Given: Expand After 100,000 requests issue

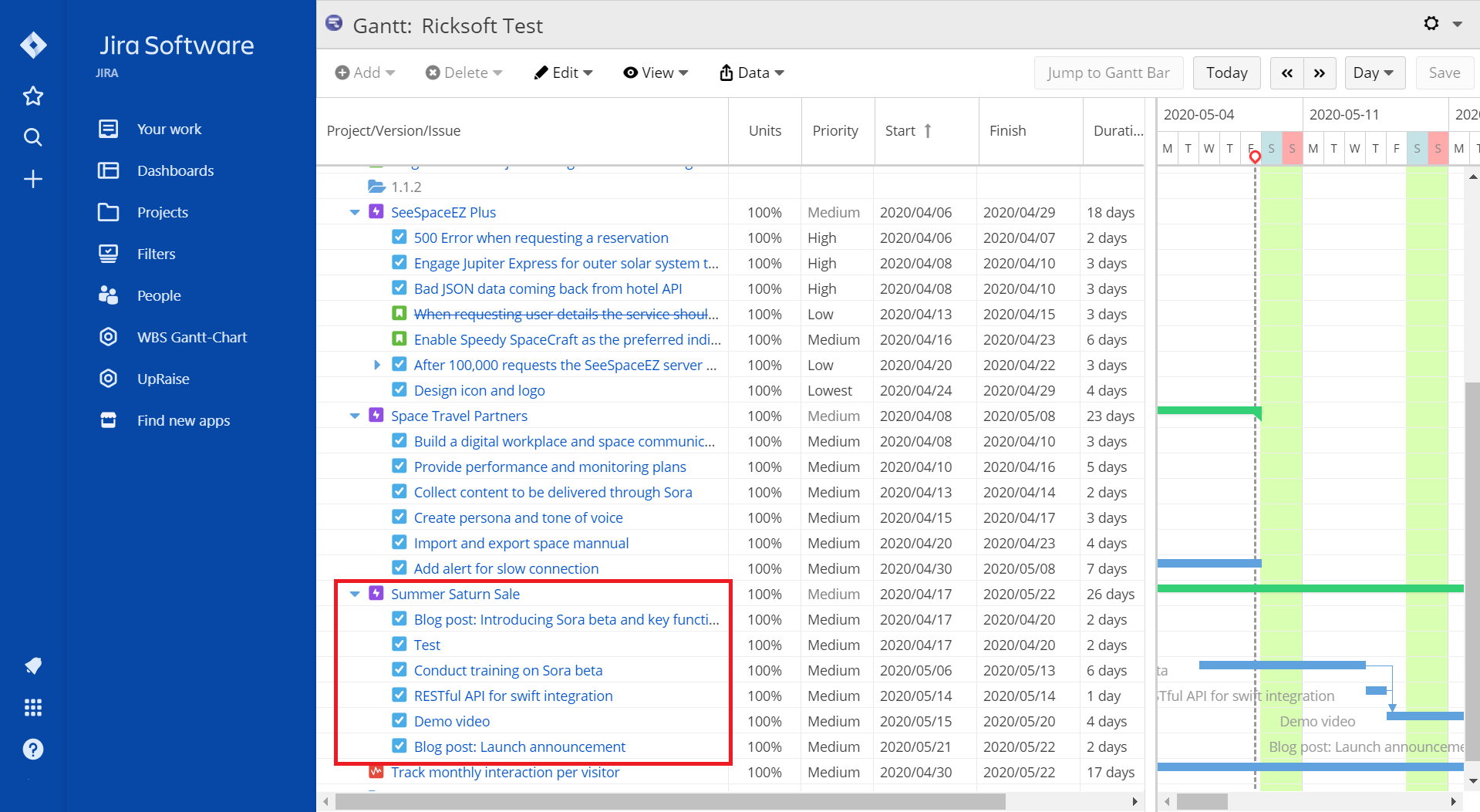Looking at the screenshot, I should (377, 365).
